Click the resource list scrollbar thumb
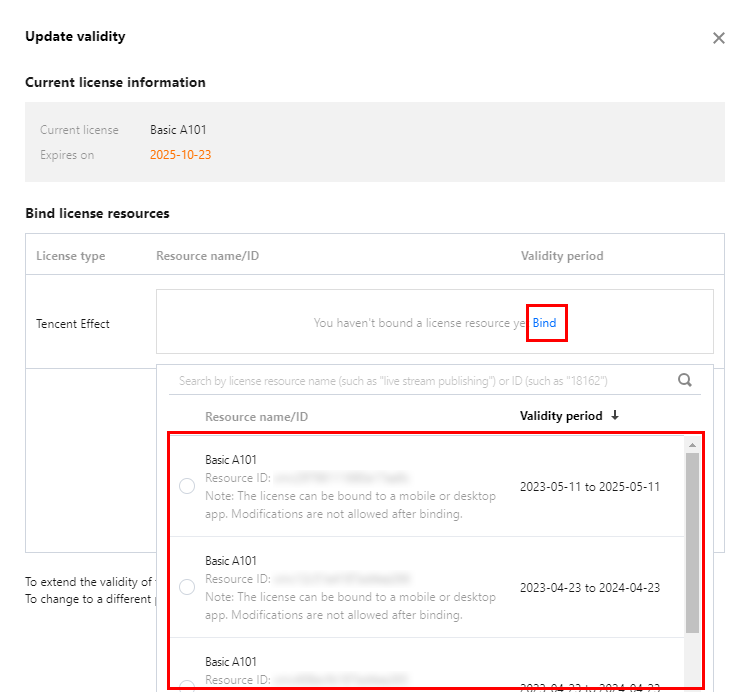Image resolution: width=750 pixels, height=692 pixels. point(692,540)
